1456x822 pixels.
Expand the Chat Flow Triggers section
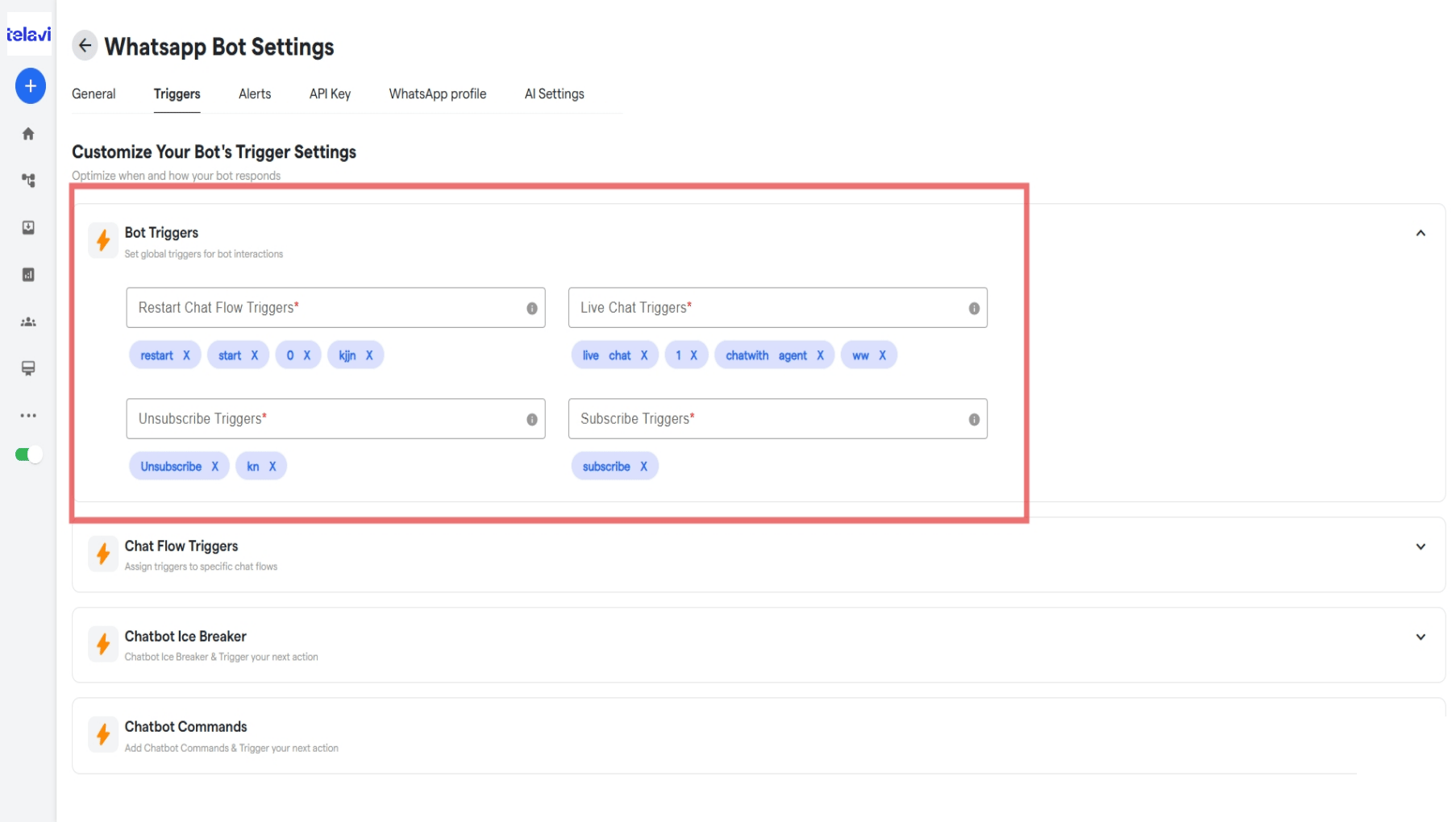pos(1421,546)
